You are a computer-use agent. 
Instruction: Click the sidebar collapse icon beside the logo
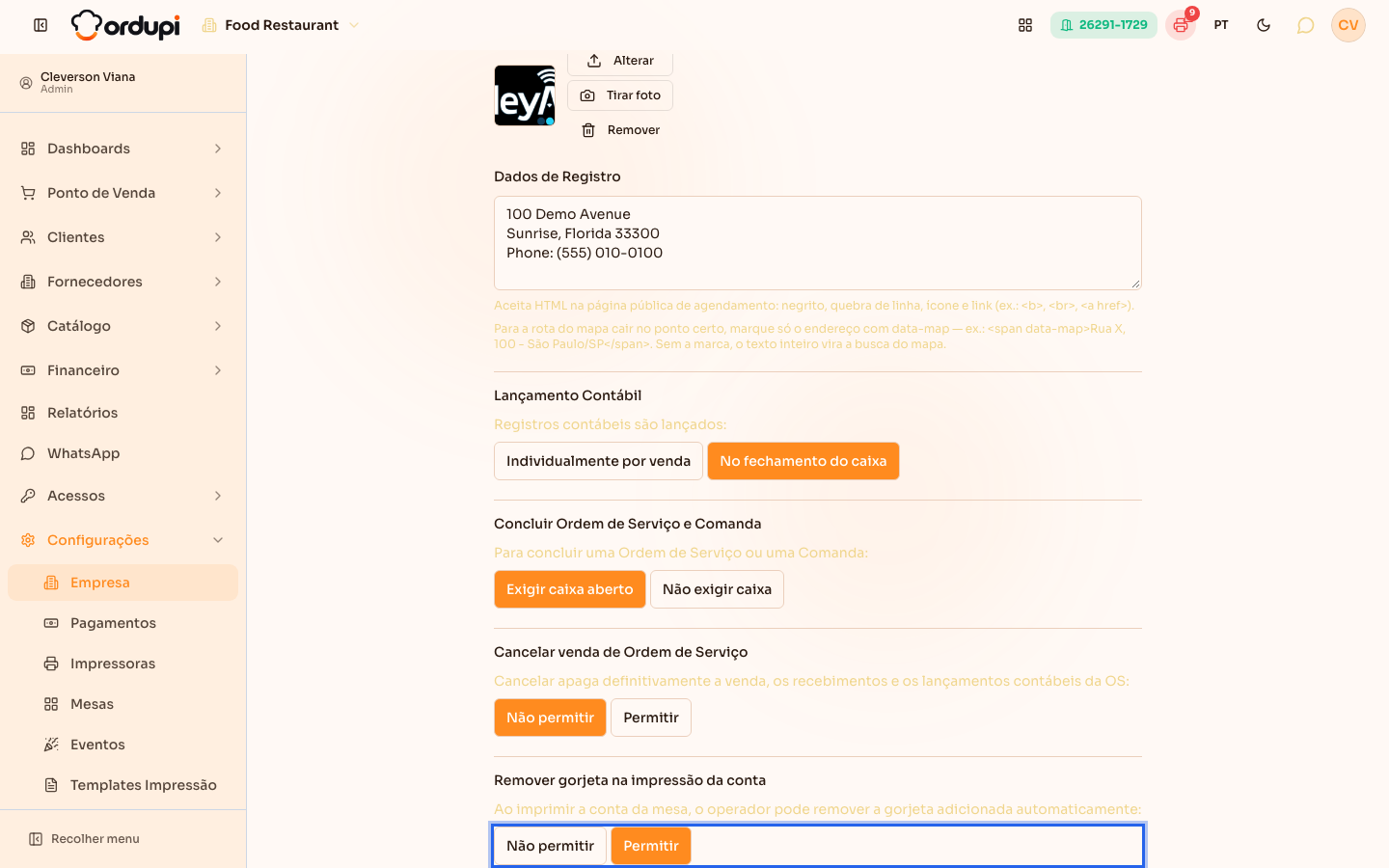tap(41, 25)
